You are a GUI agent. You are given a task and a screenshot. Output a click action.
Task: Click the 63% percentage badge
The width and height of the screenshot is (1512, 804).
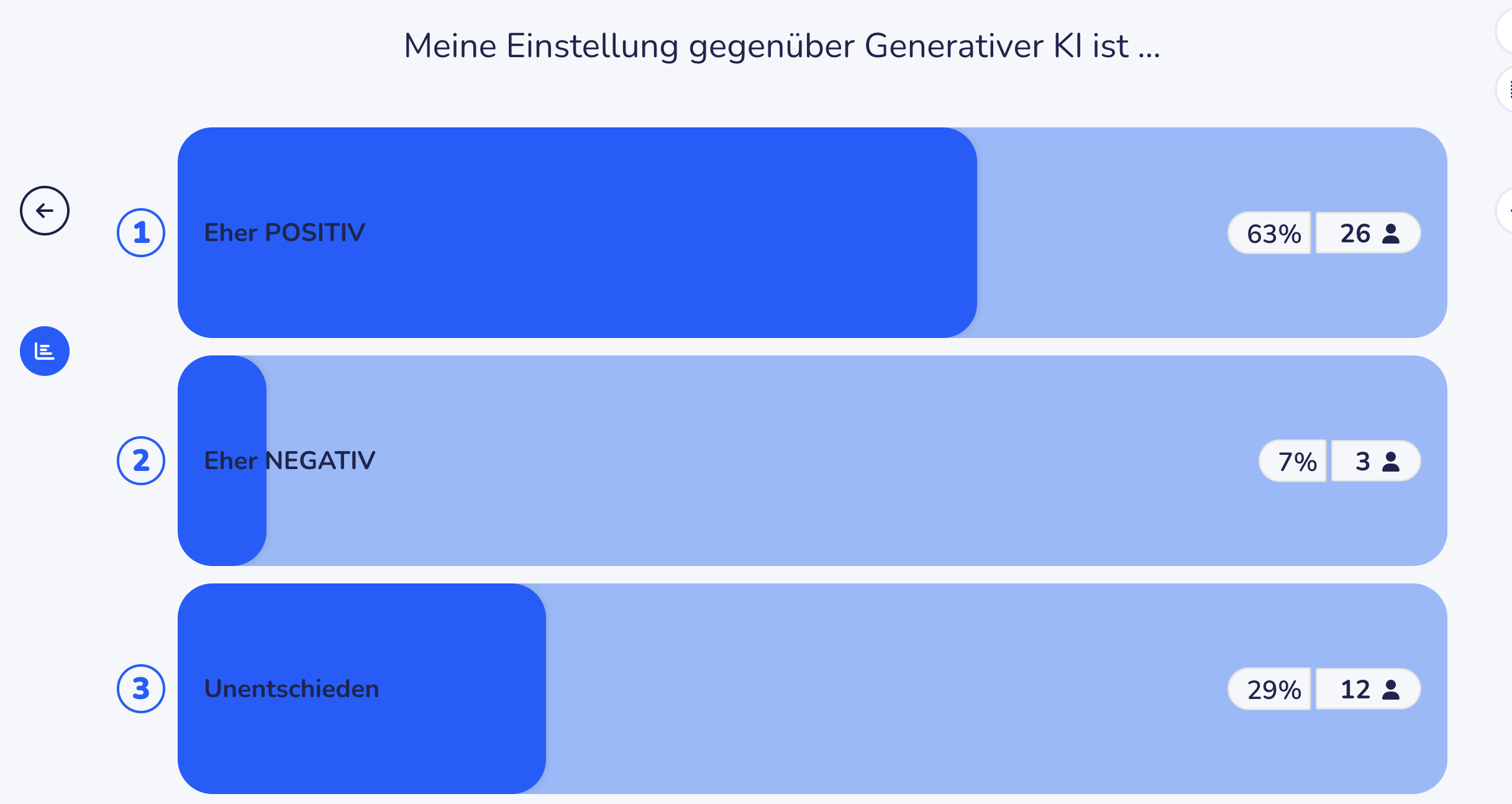click(1273, 234)
